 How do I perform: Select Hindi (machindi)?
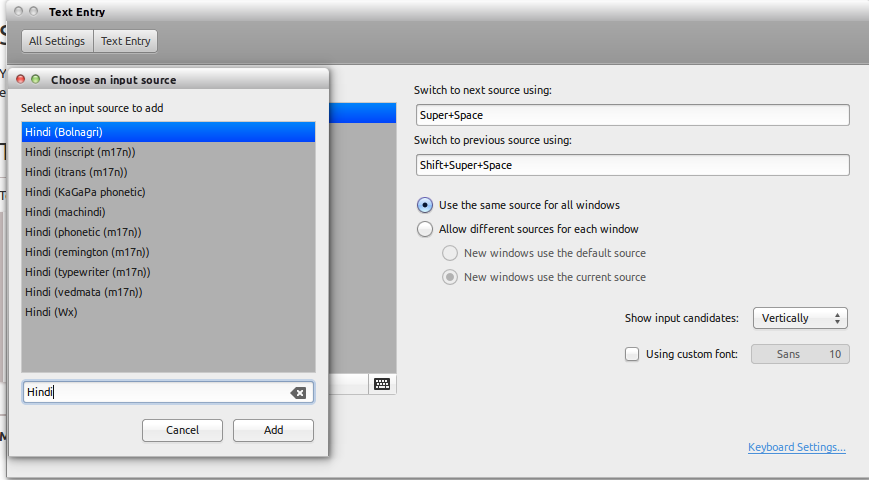coord(168,212)
